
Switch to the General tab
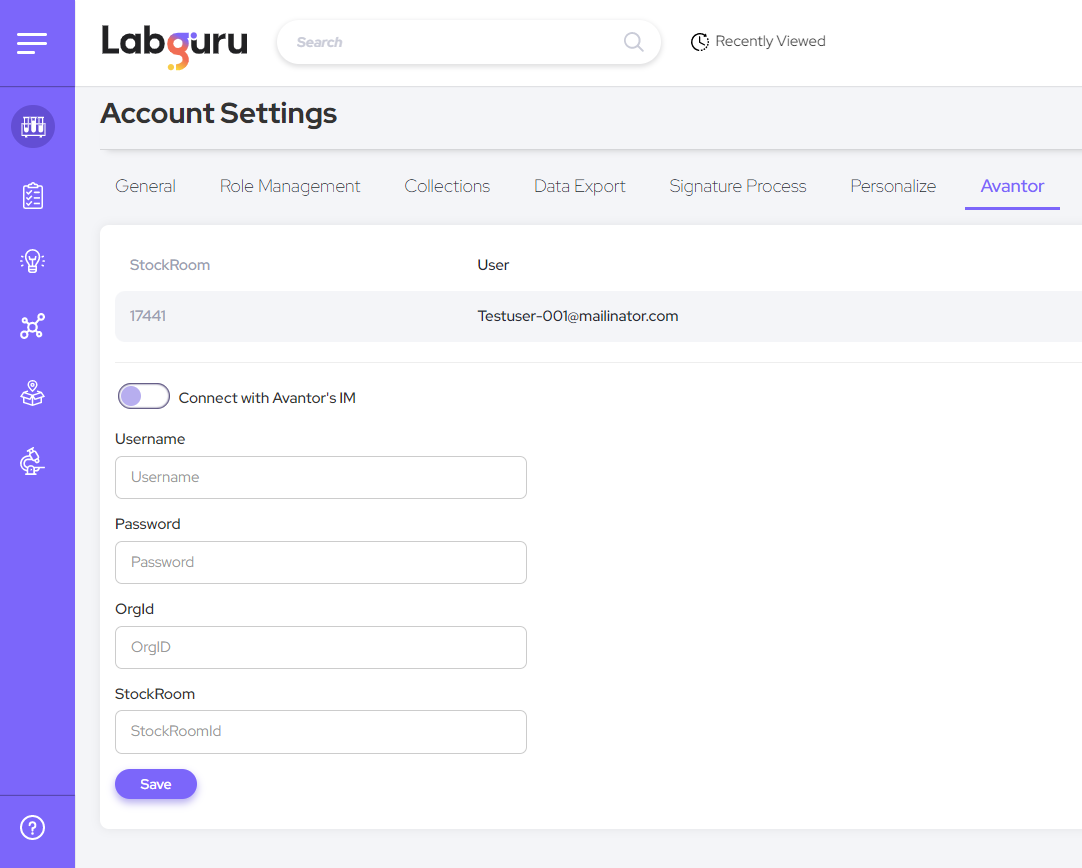145,186
